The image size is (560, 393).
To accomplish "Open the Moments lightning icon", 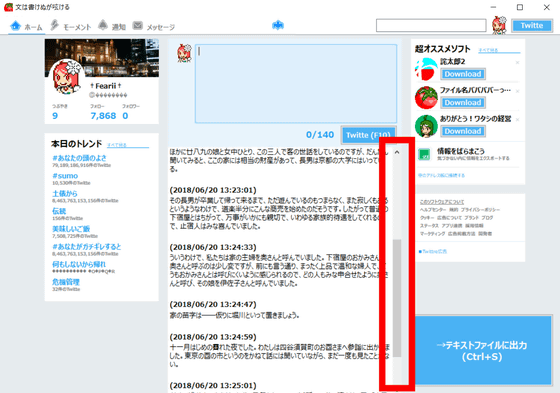I will (54, 25).
